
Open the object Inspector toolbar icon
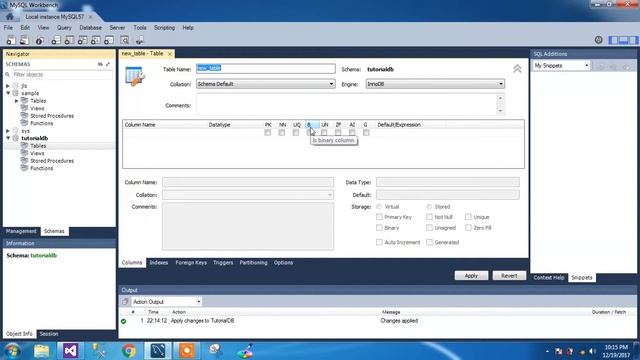(40, 40)
